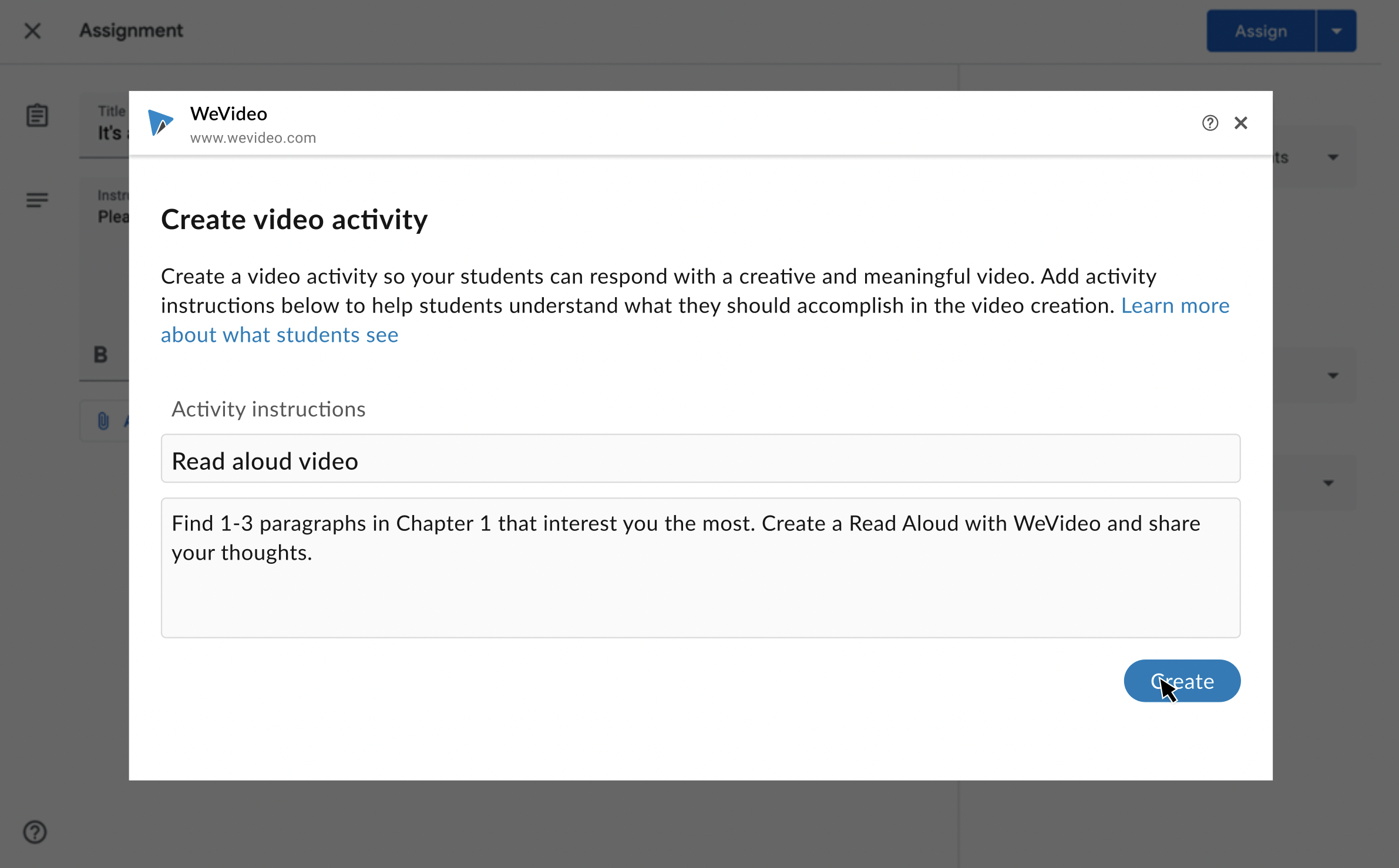Close the WeVideo dialog
The image size is (1399, 868).
[1240, 123]
